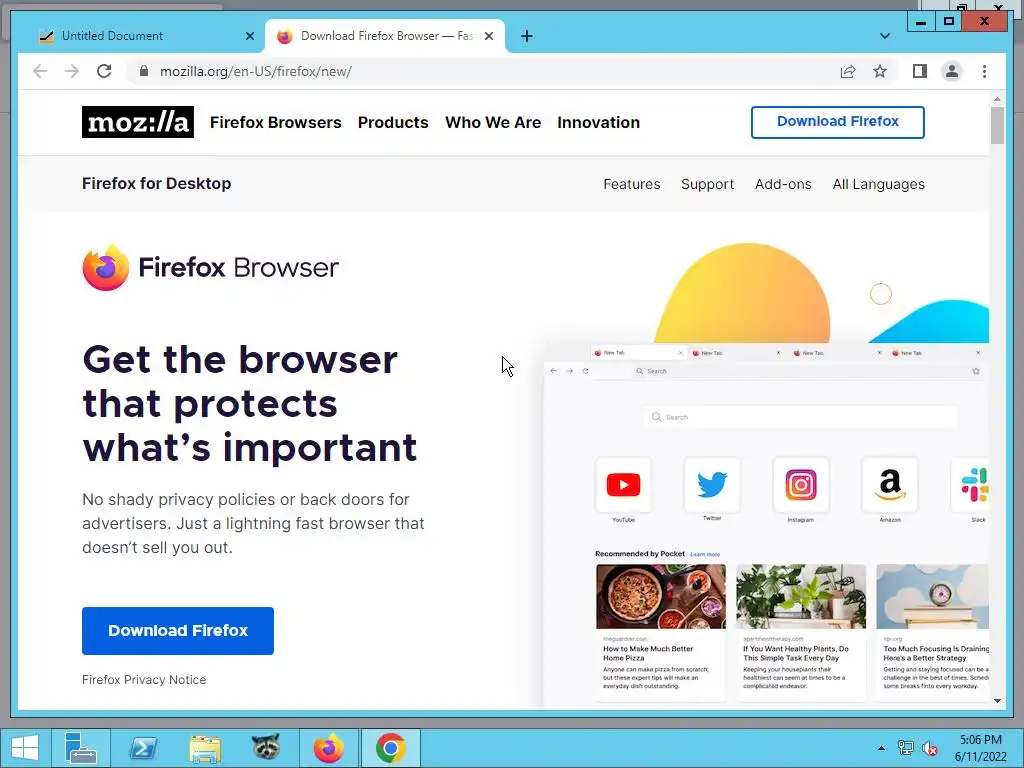Click the scrollbar down arrow
The image size is (1024, 768).
coord(997,701)
